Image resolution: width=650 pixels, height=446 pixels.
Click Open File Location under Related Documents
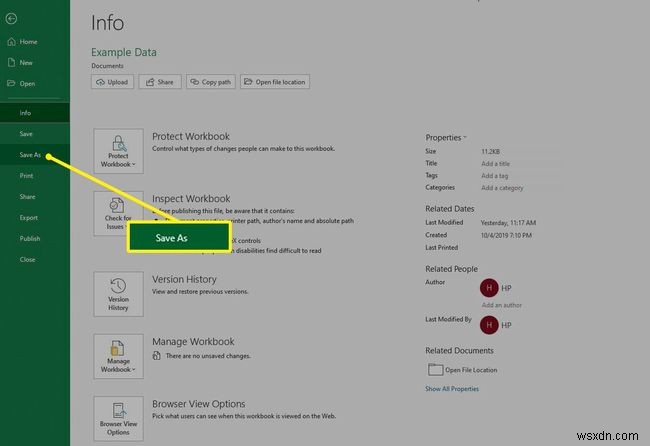pyautogui.click(x=462, y=369)
